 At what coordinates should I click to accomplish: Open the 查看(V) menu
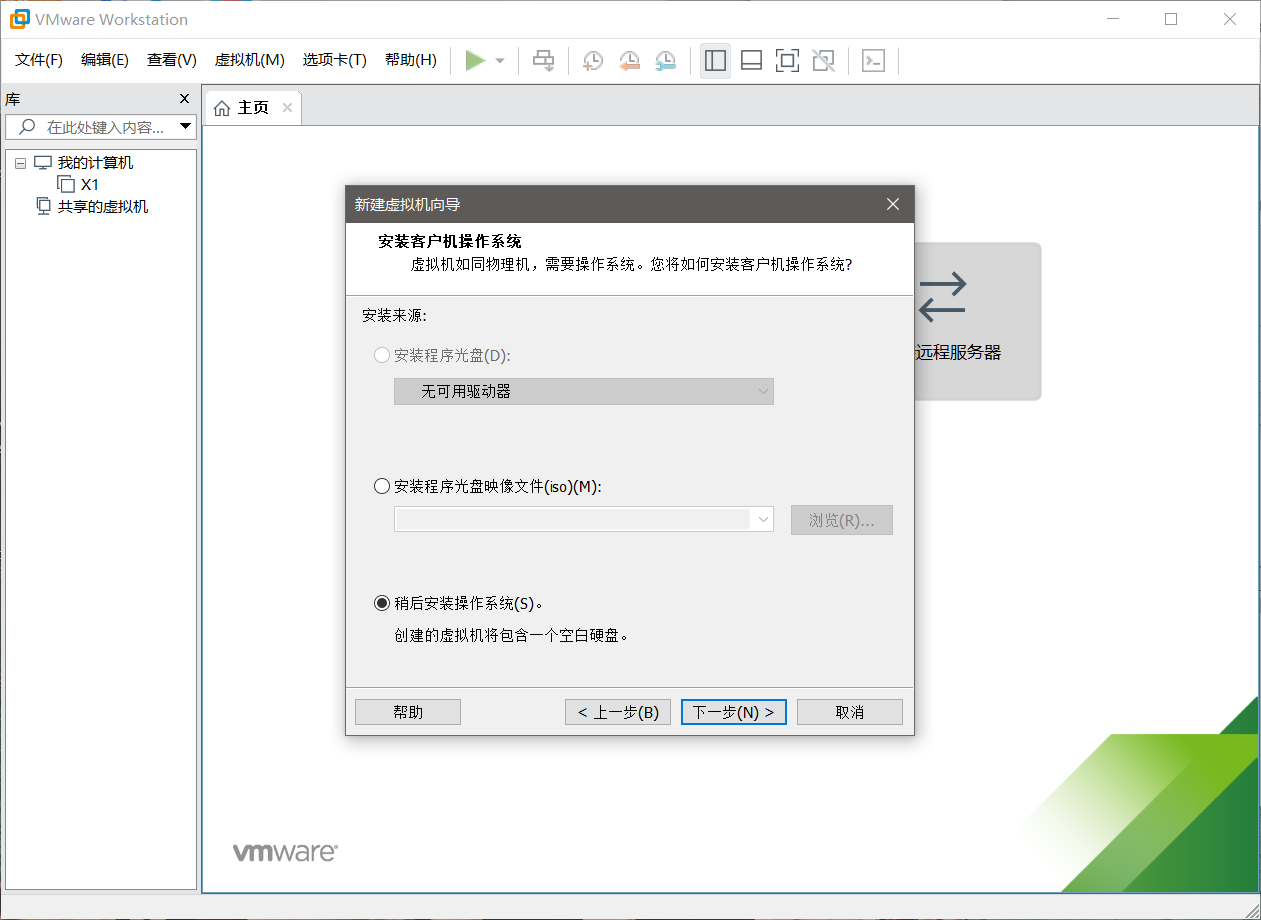click(x=172, y=60)
